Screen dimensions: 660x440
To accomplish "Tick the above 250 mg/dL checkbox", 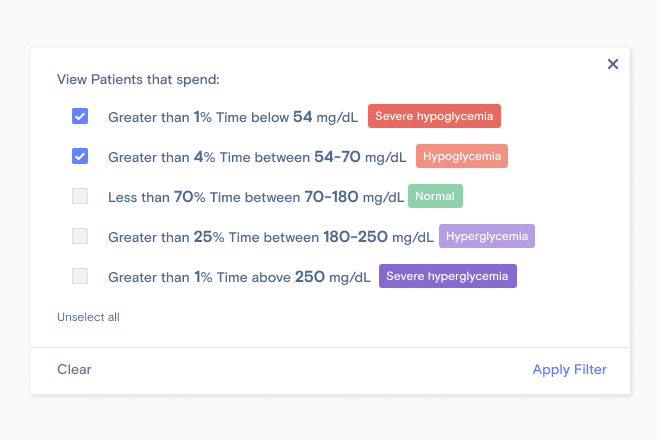I will 80,276.
